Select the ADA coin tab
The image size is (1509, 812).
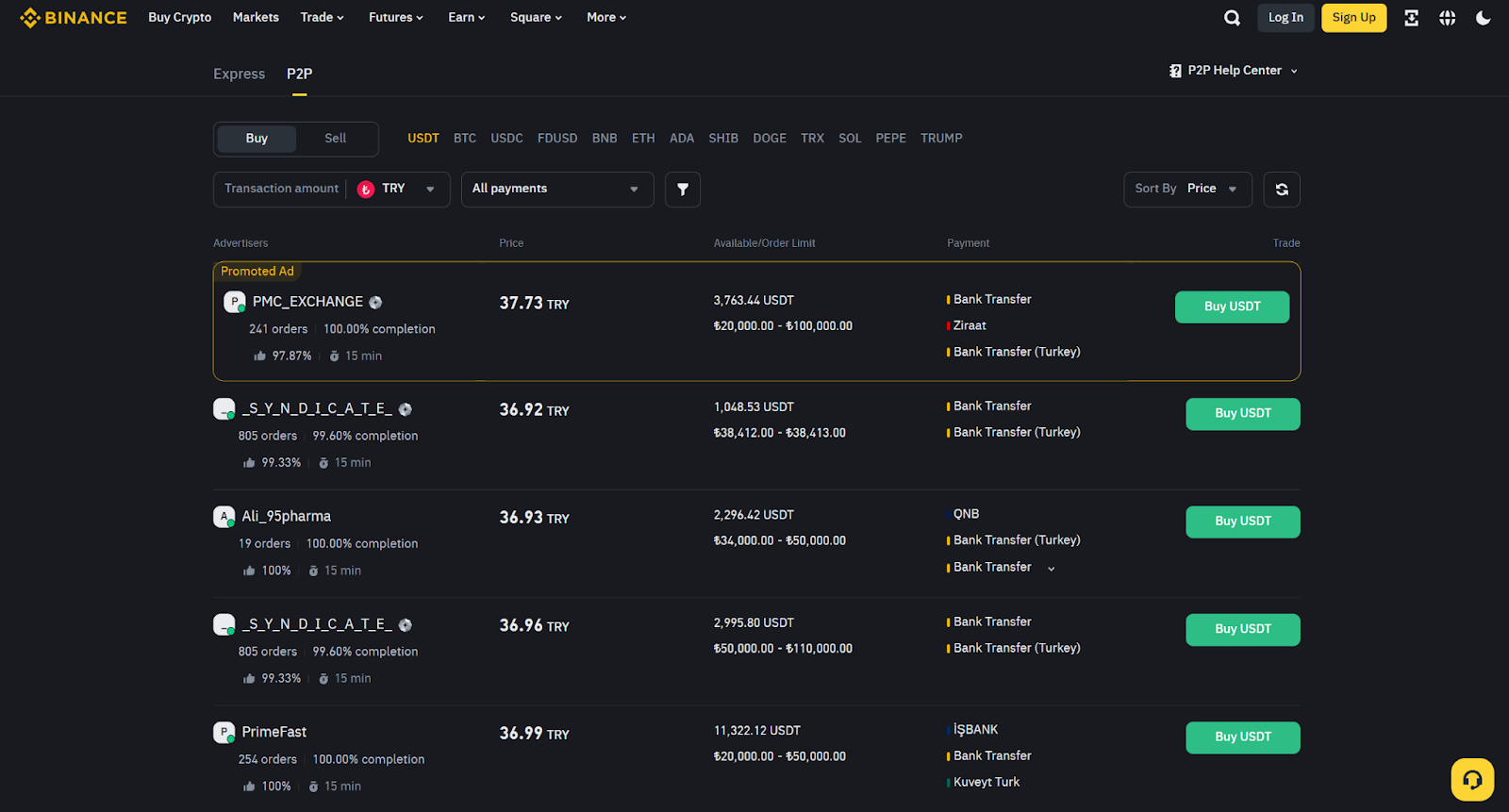tap(682, 139)
